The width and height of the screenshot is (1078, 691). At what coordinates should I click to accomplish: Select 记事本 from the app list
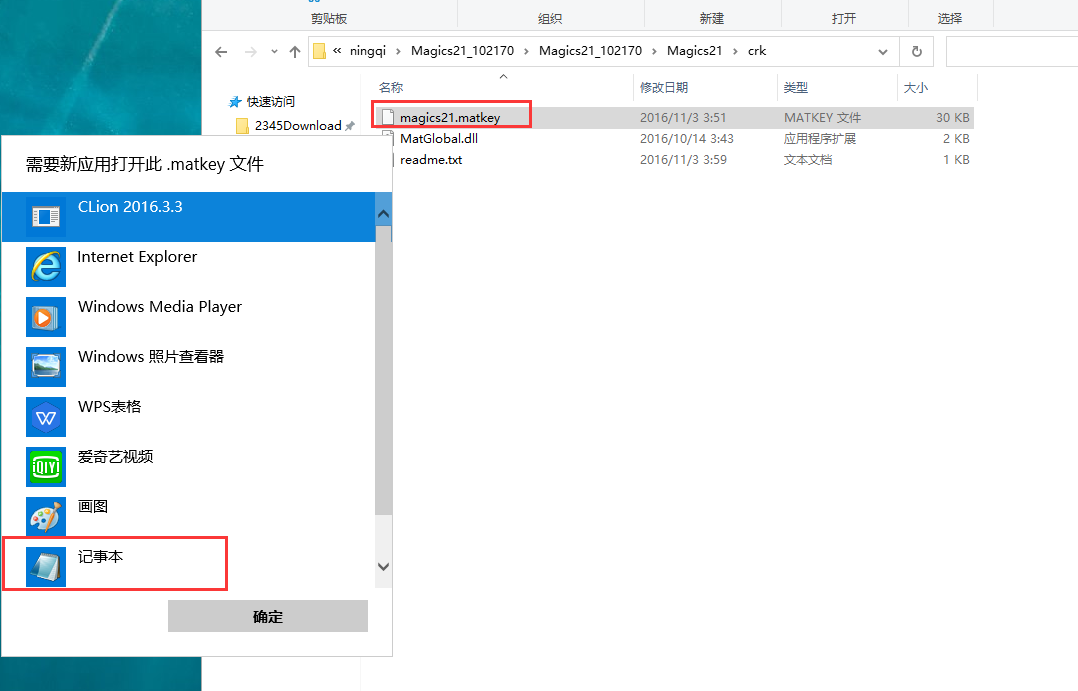click(188, 567)
